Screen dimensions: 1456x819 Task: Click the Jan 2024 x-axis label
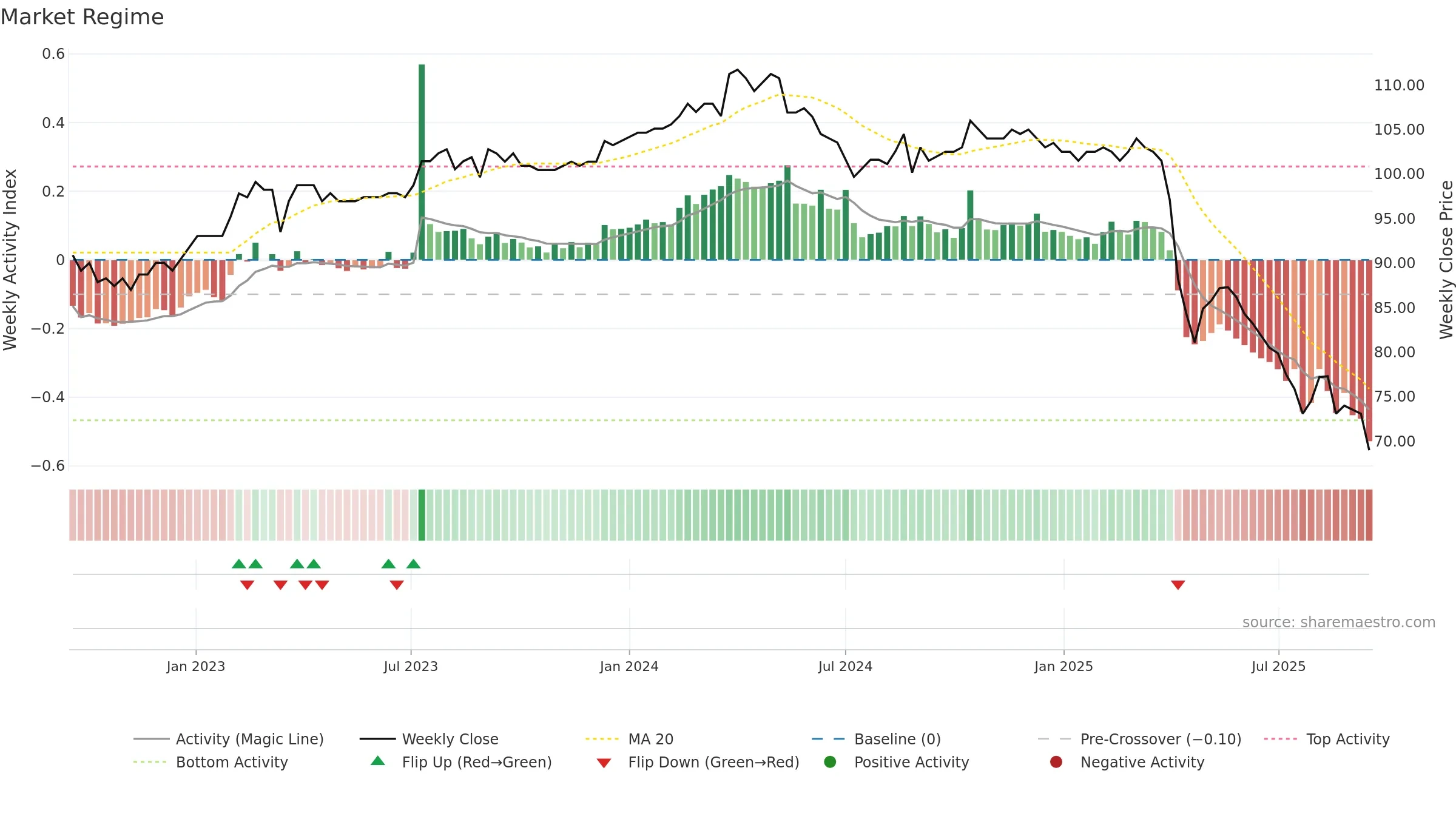(x=629, y=666)
